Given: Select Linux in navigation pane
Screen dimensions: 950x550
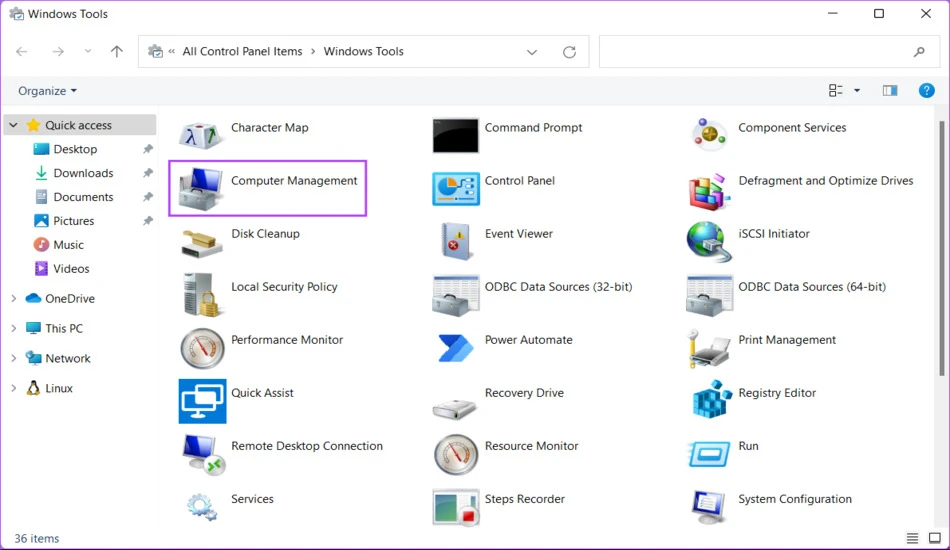Looking at the screenshot, I should (x=59, y=388).
